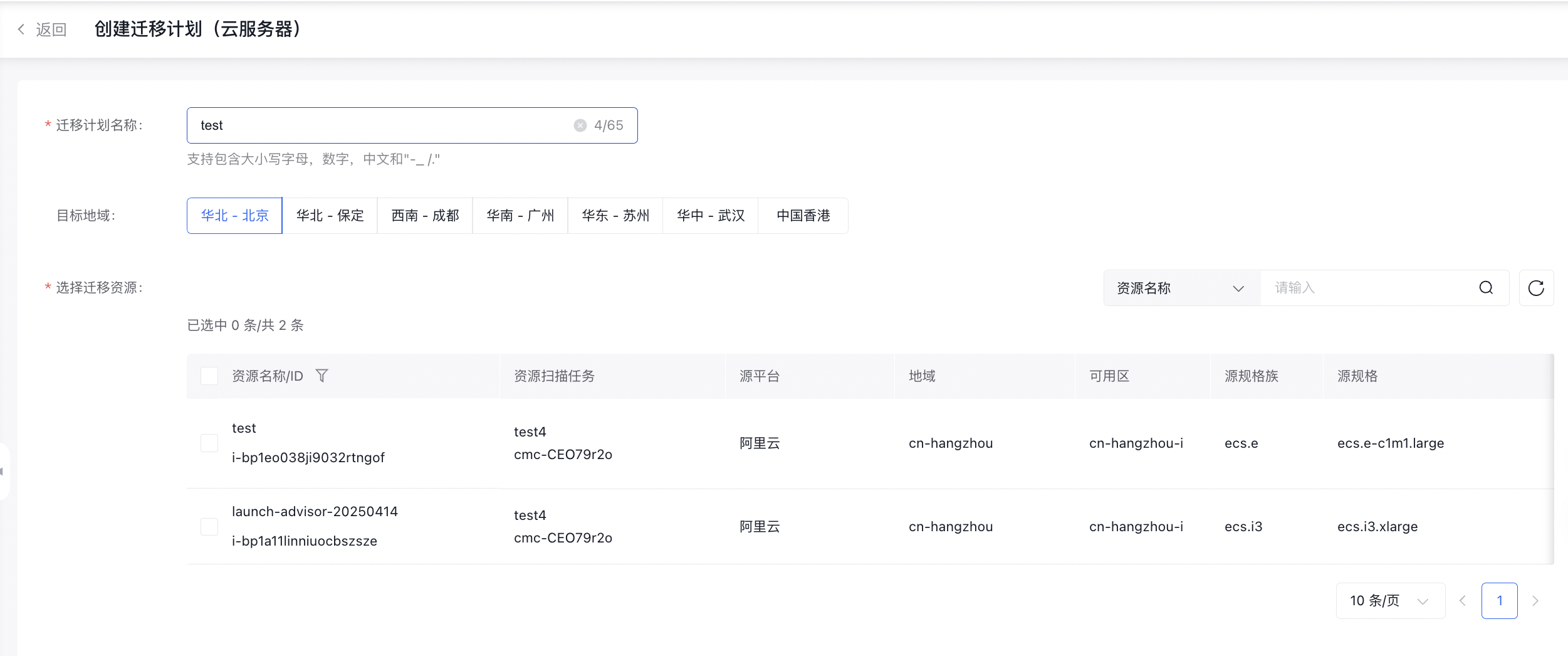The height and width of the screenshot is (656, 1568).
Task: Open the 资源名称 search type dropdown
Action: click(x=1181, y=288)
